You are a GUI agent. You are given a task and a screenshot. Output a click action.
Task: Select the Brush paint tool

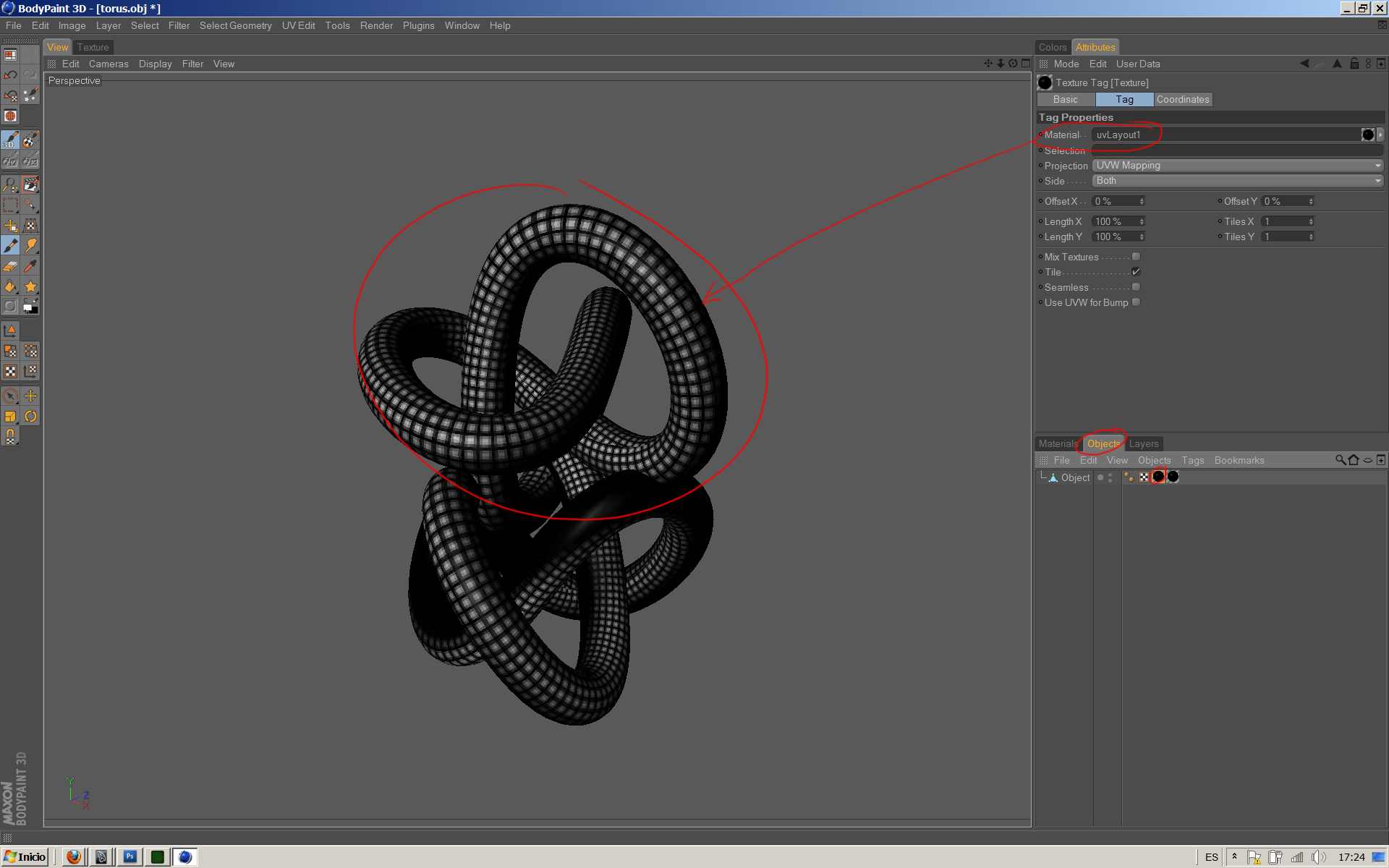tap(10, 246)
